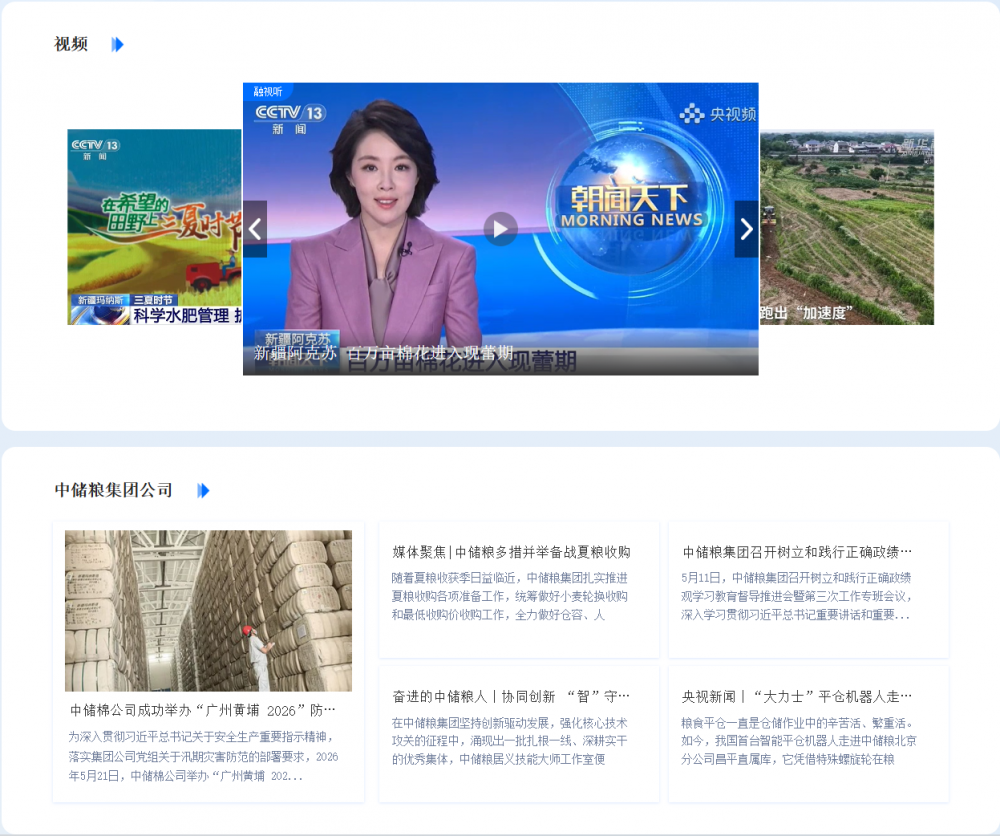The width and height of the screenshot is (1000, 836).
Task: Open the farmland aerial video thumbnail on the right
Action: (847, 227)
